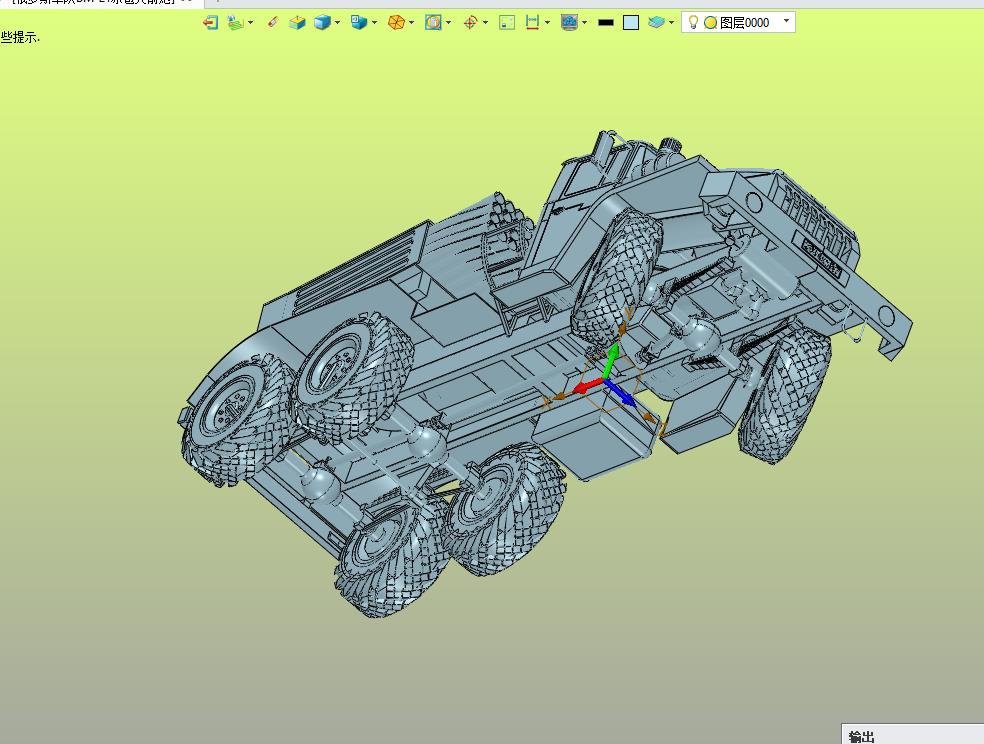Click the light blue fill color swatch
This screenshot has height=744, width=984.
631,23
